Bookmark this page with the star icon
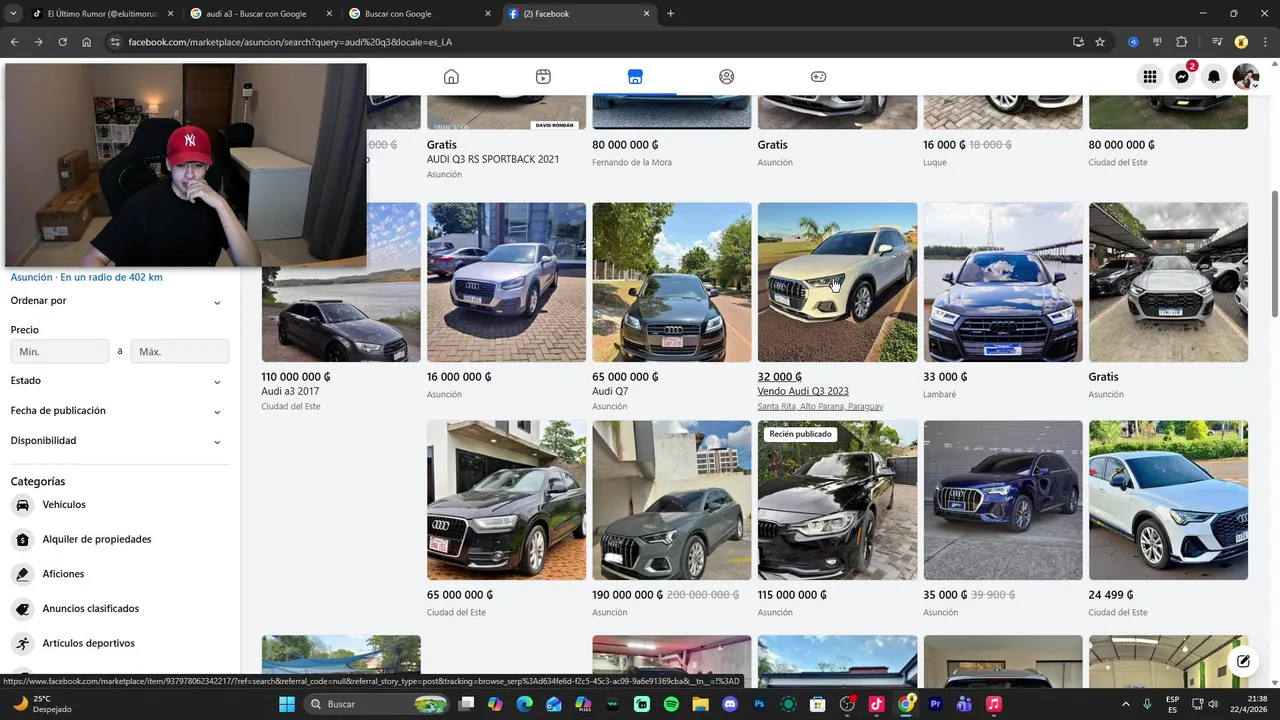1280x720 pixels. click(1100, 42)
